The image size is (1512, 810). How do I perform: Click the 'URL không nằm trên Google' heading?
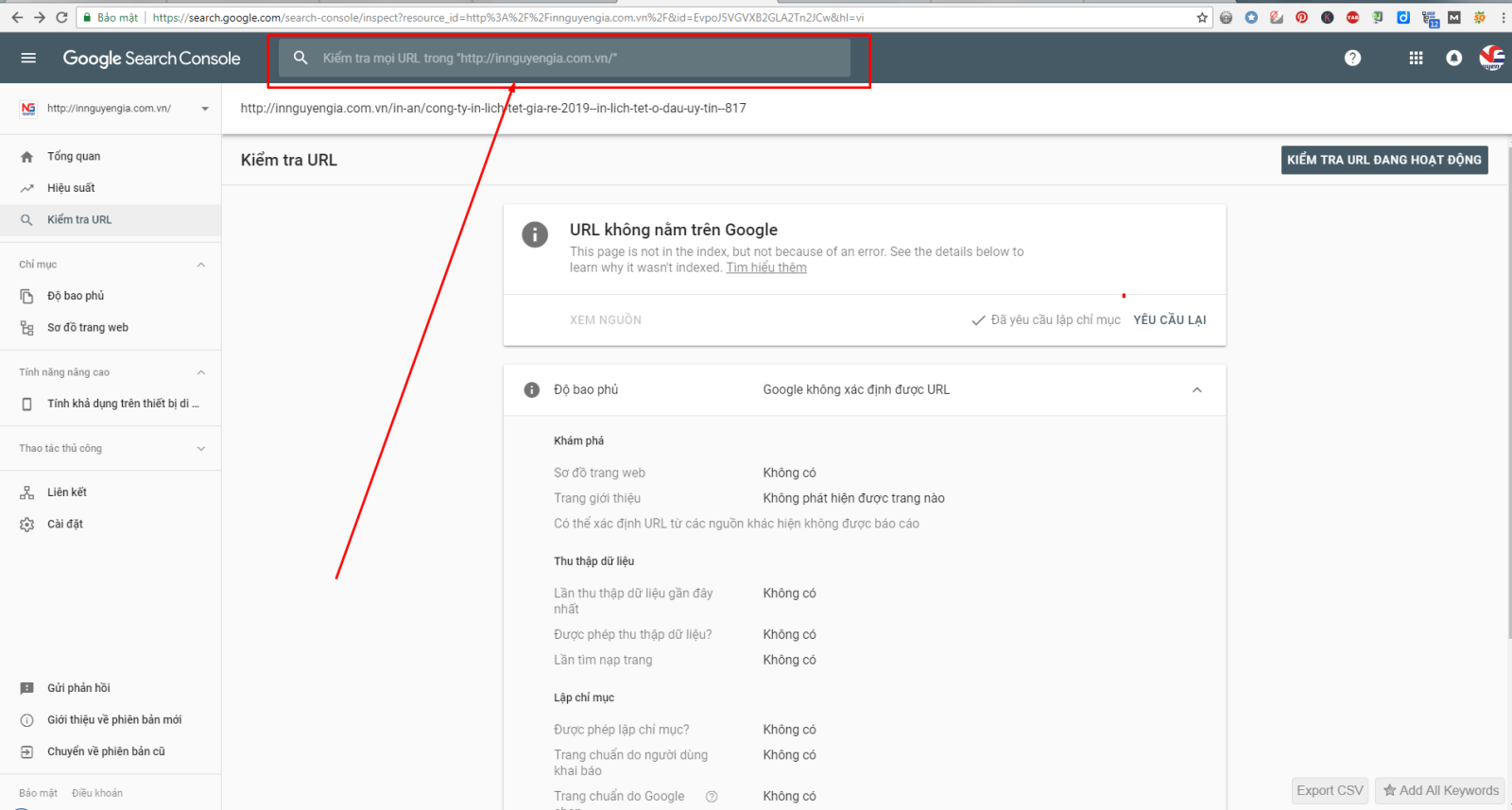click(674, 230)
